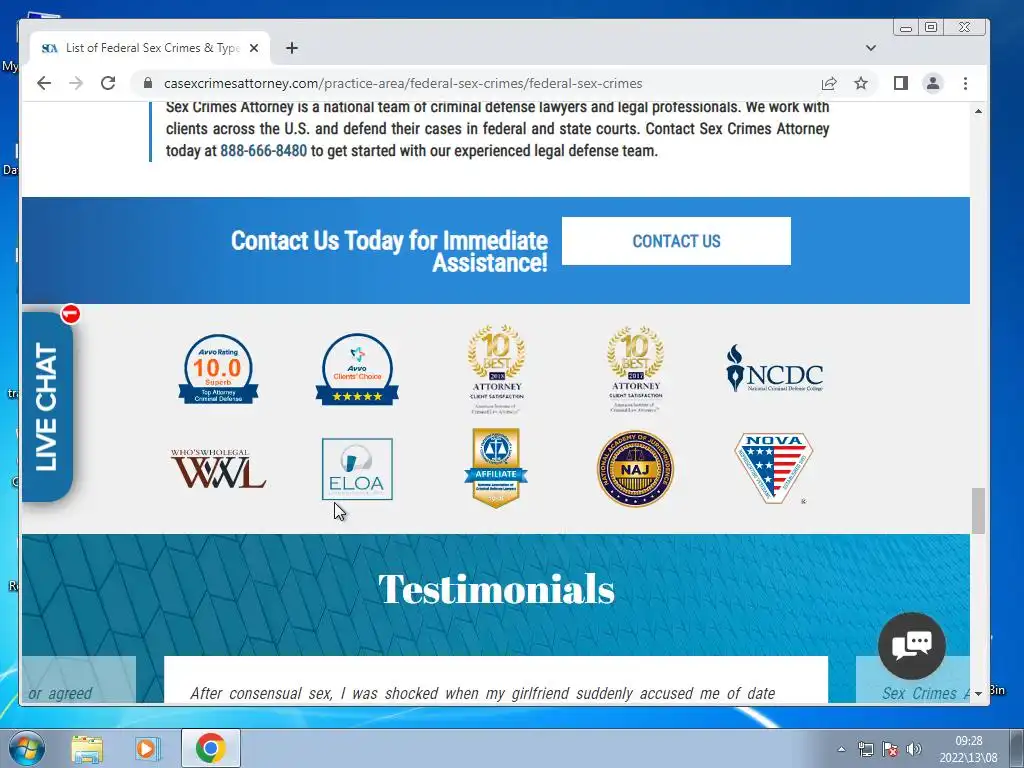The image size is (1024, 768).
Task: Show next testimonial card 'Sex Crimes'
Action: pos(912,680)
